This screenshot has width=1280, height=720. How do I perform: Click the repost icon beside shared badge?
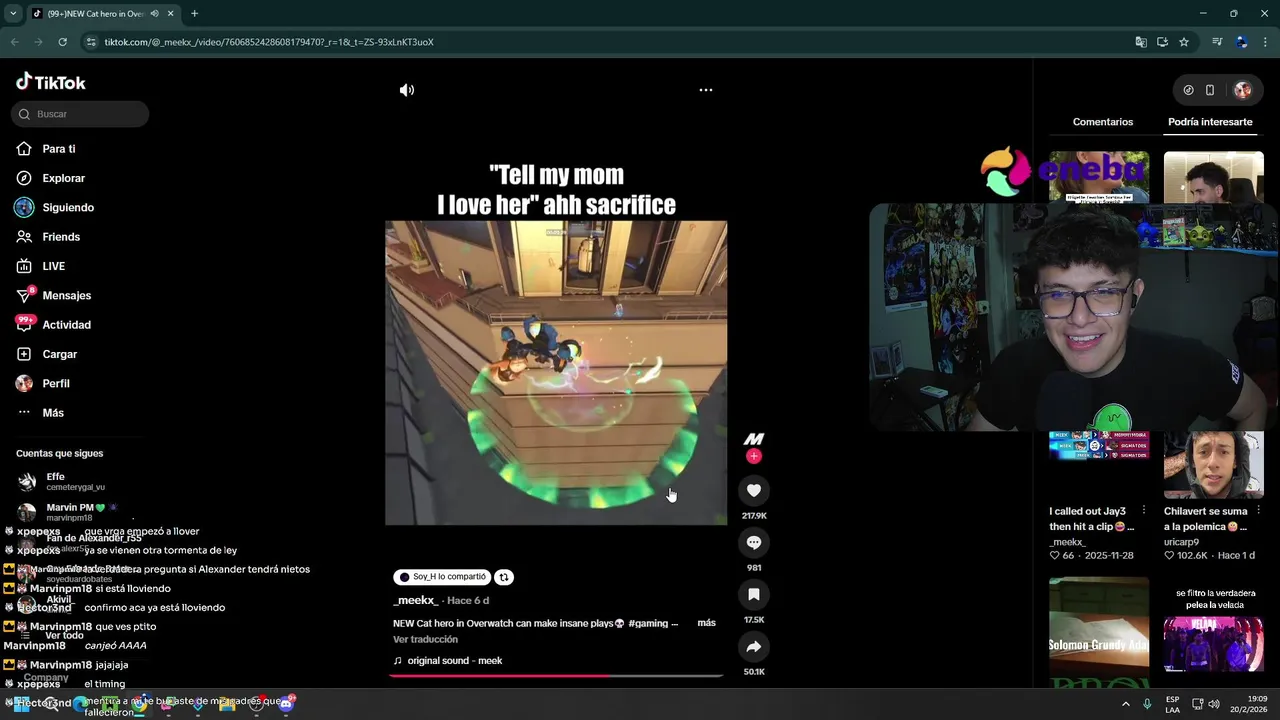click(x=504, y=577)
